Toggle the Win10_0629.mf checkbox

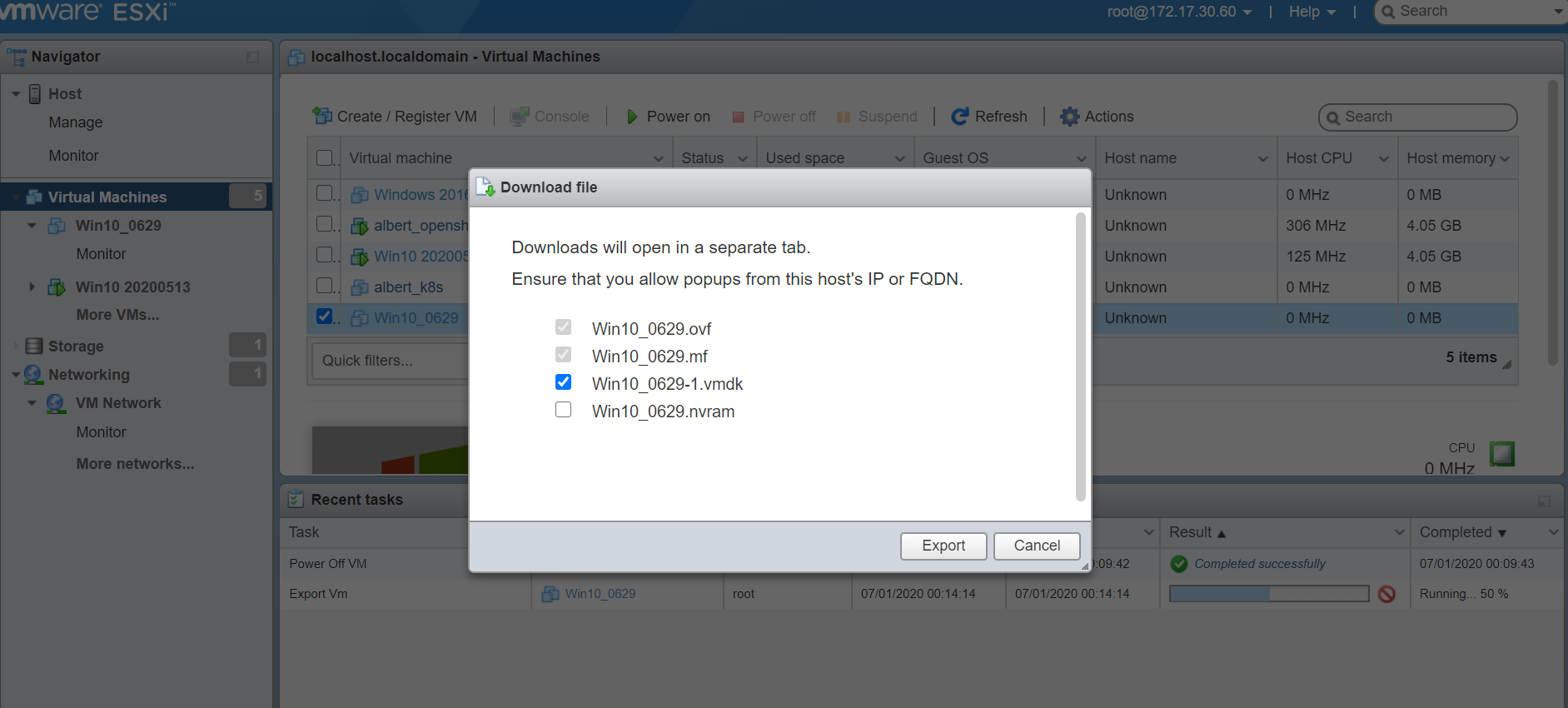click(564, 355)
